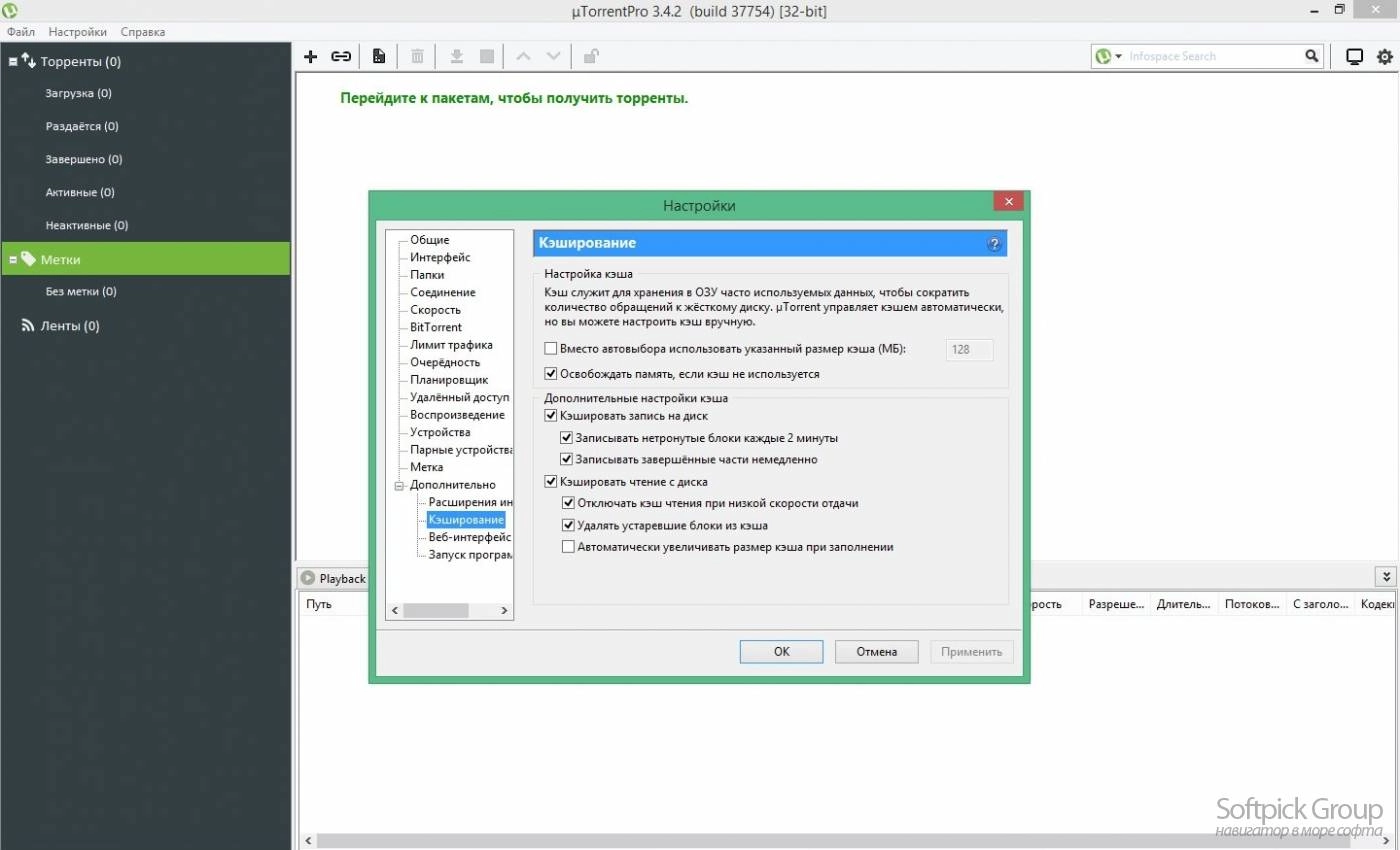Apply settings with the OK button
The width and height of the screenshot is (1400, 850).
point(781,651)
